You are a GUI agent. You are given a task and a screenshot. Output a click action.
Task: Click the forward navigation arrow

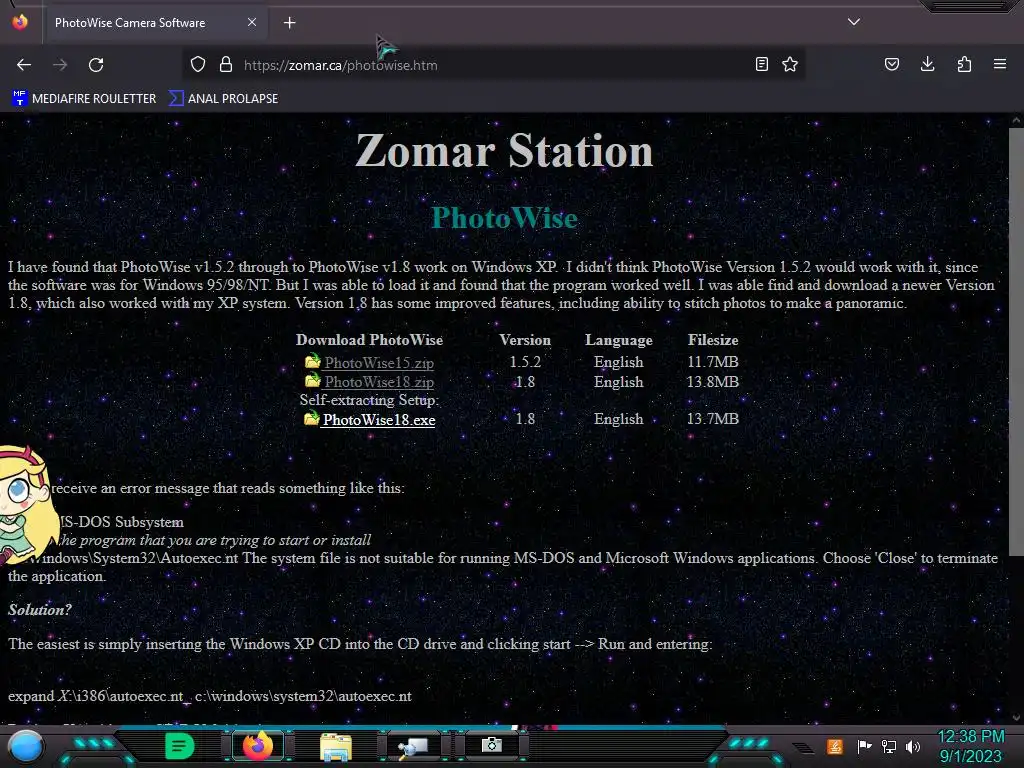tap(60, 65)
